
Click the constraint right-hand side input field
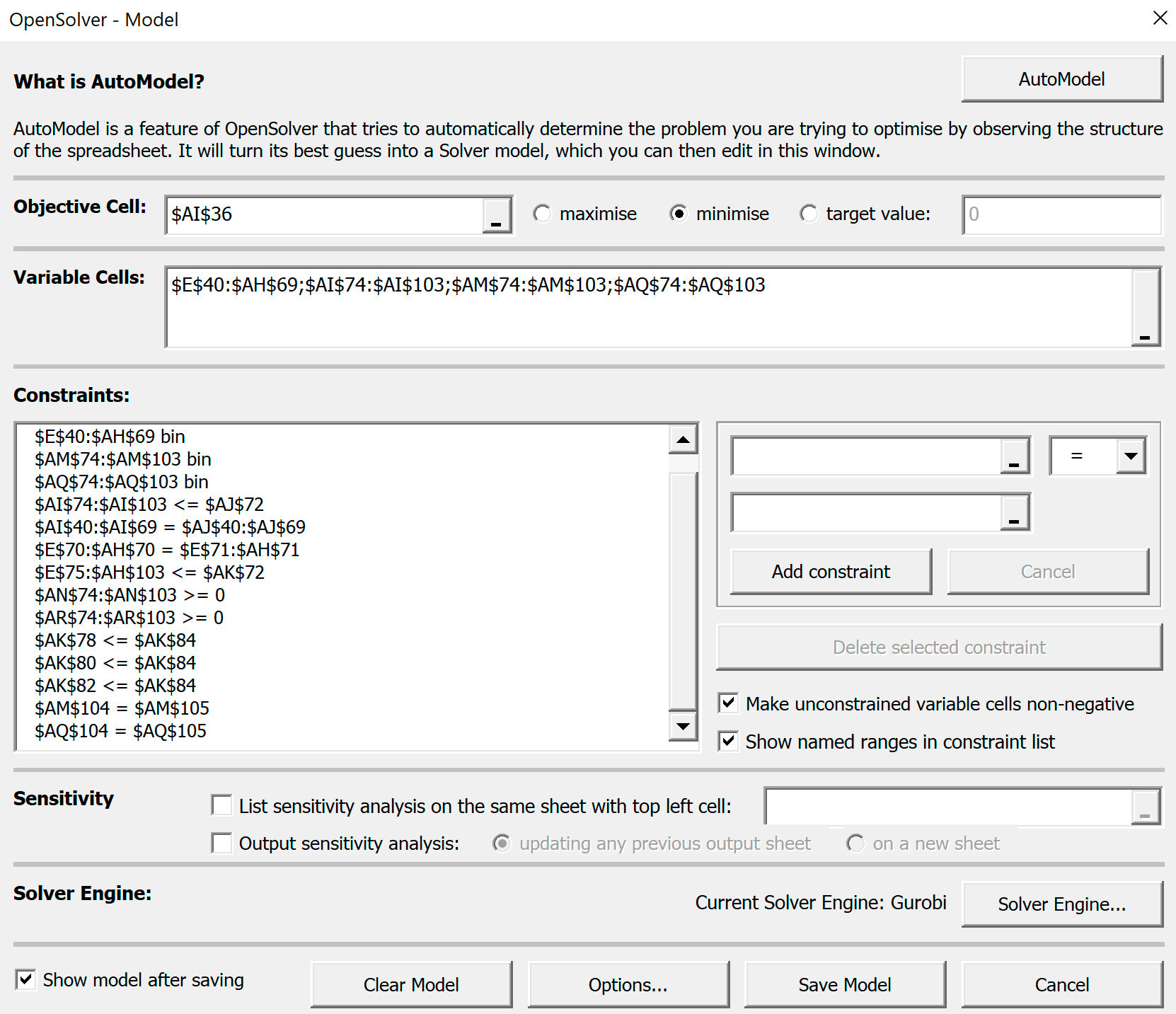coord(866,512)
